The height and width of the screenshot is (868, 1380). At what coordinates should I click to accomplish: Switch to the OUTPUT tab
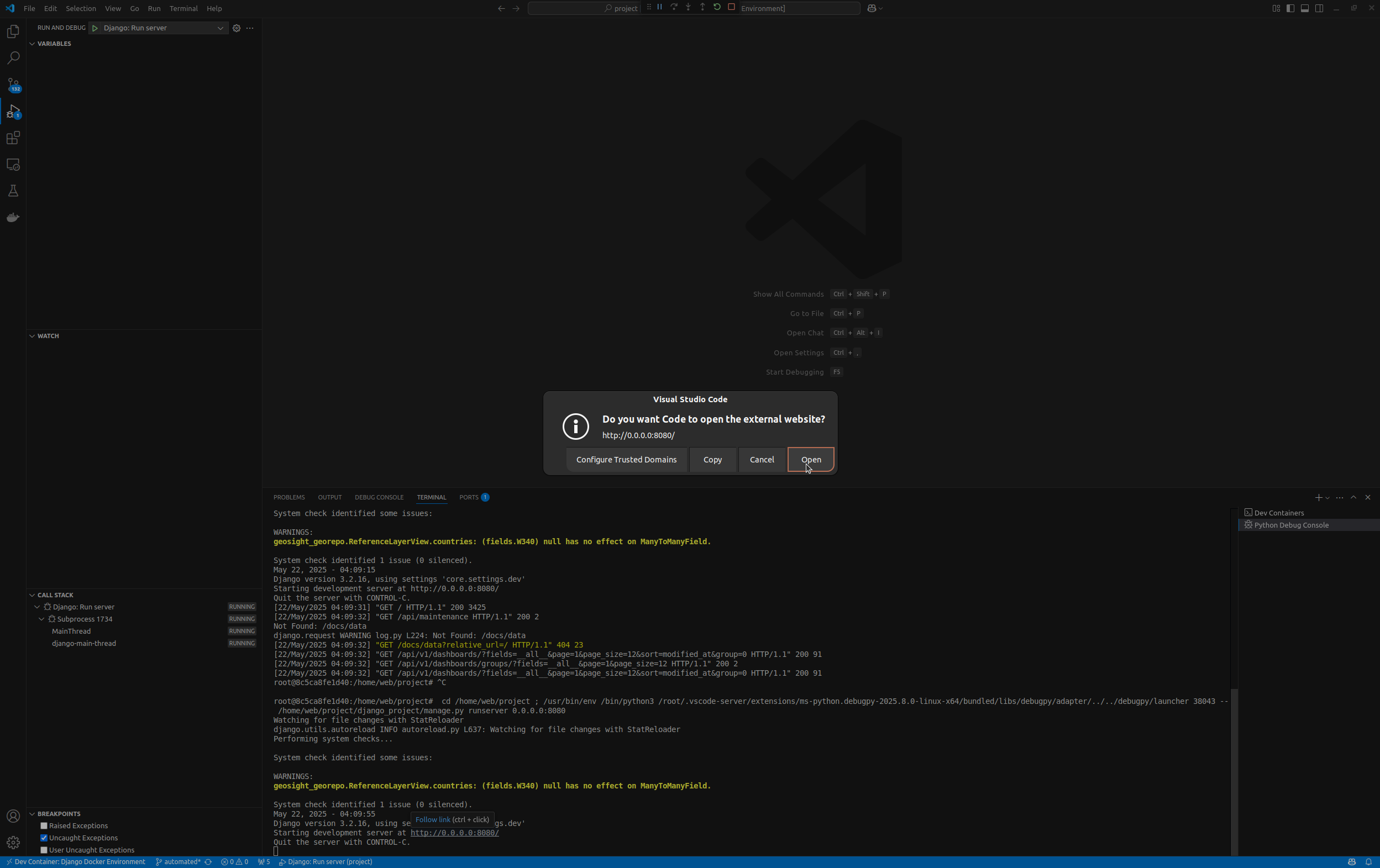[329, 497]
